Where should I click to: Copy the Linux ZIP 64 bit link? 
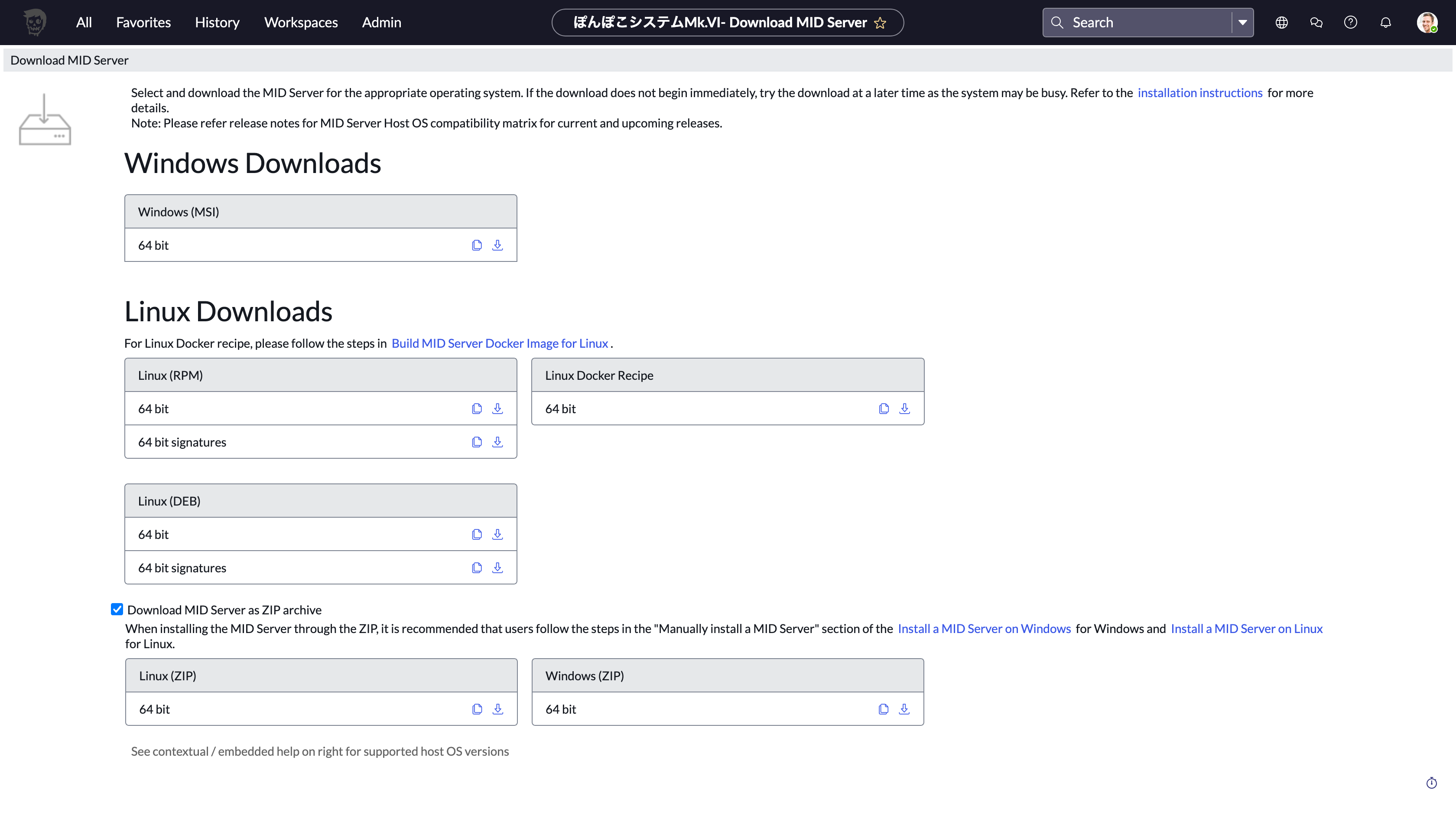click(477, 708)
